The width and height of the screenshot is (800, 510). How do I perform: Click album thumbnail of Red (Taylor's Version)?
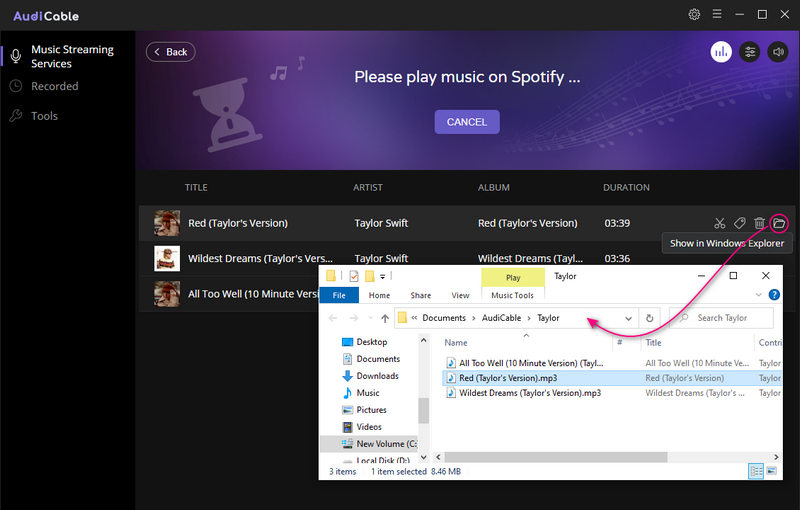(x=167, y=223)
